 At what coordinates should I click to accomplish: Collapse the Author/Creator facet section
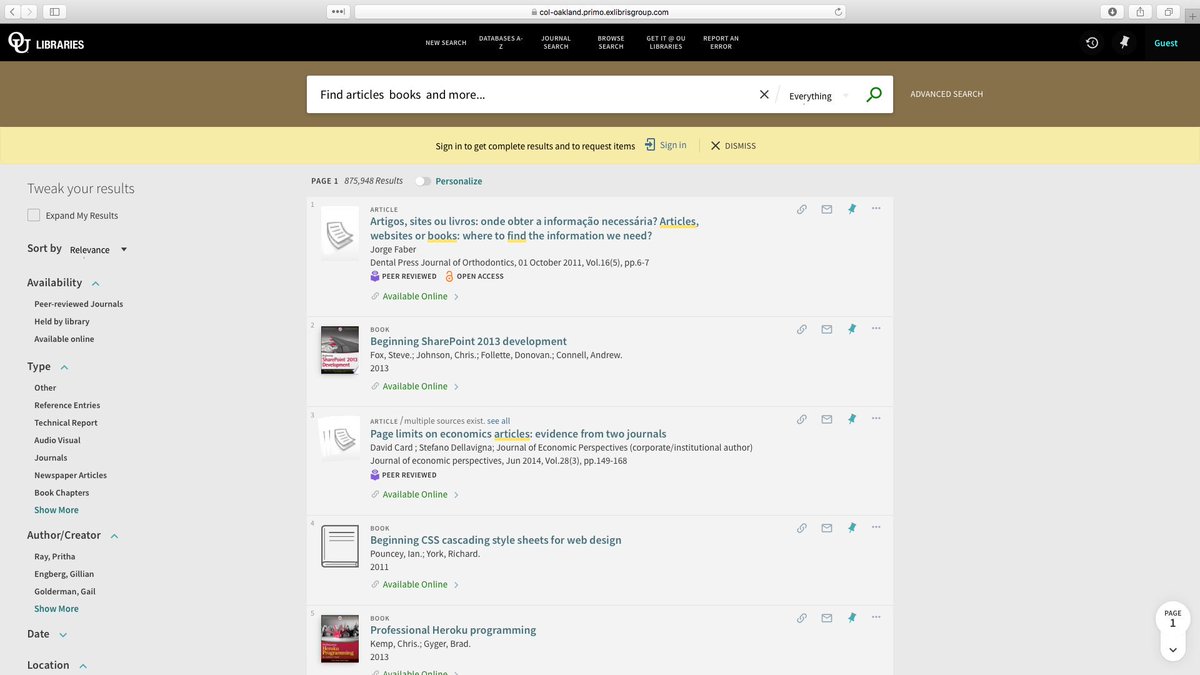(114, 537)
